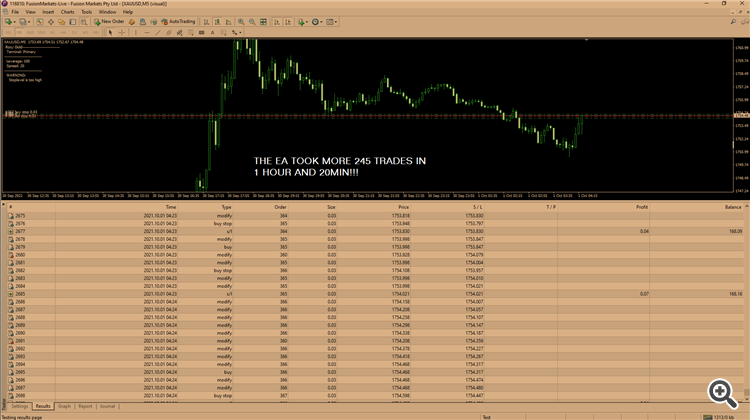Expand the Templates dropdown arrow
The height and width of the screenshot is (420, 750).
[x=336, y=22]
